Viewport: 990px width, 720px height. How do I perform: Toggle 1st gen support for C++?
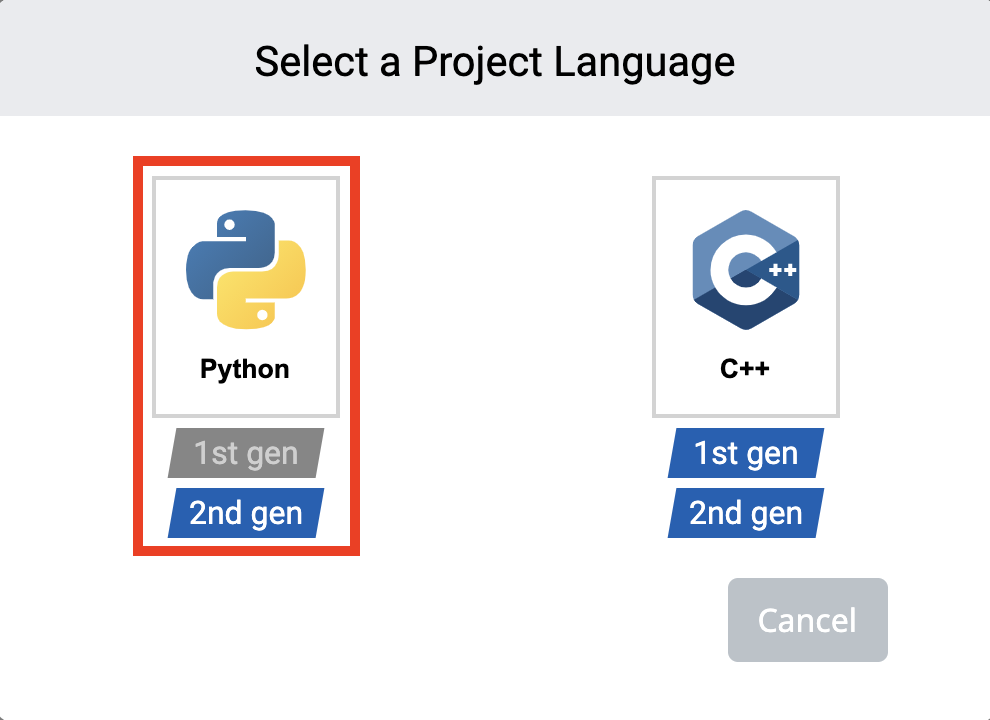(744, 452)
